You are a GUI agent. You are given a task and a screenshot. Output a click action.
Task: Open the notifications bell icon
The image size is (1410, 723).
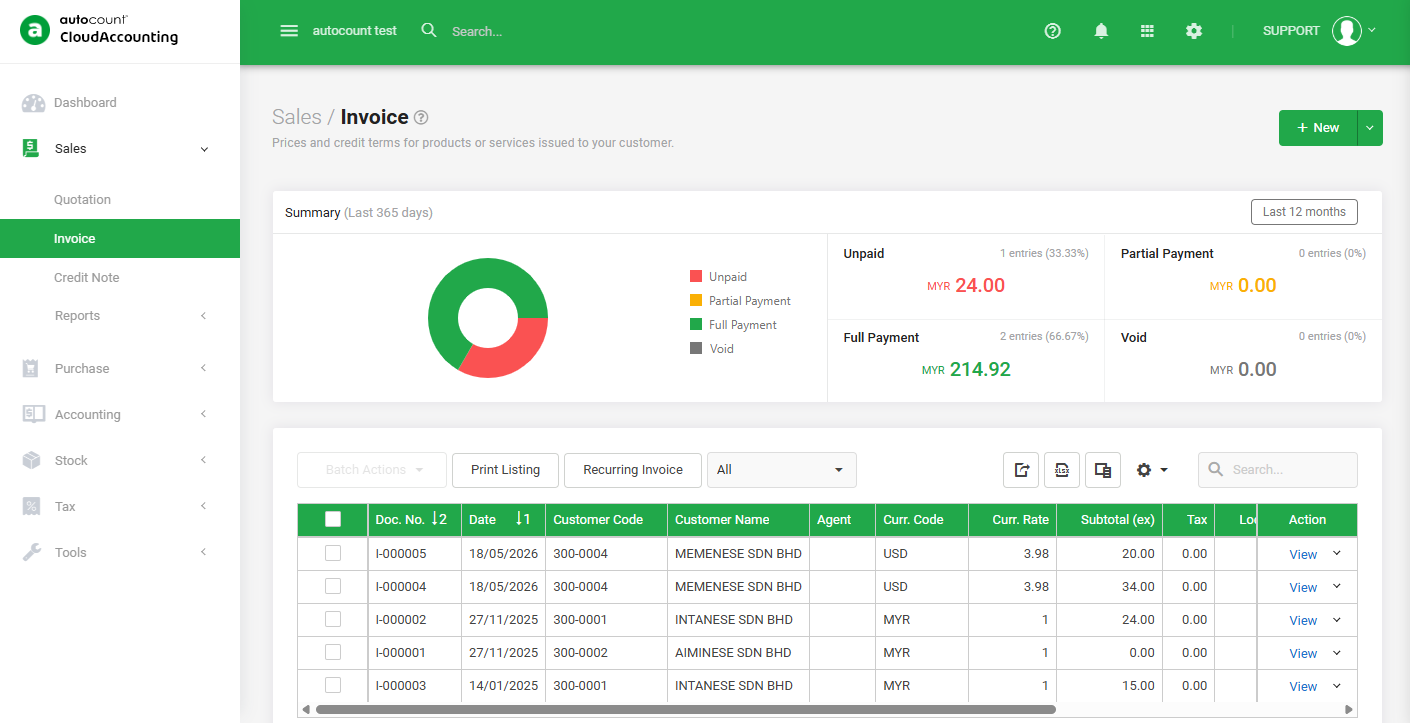click(x=1101, y=31)
